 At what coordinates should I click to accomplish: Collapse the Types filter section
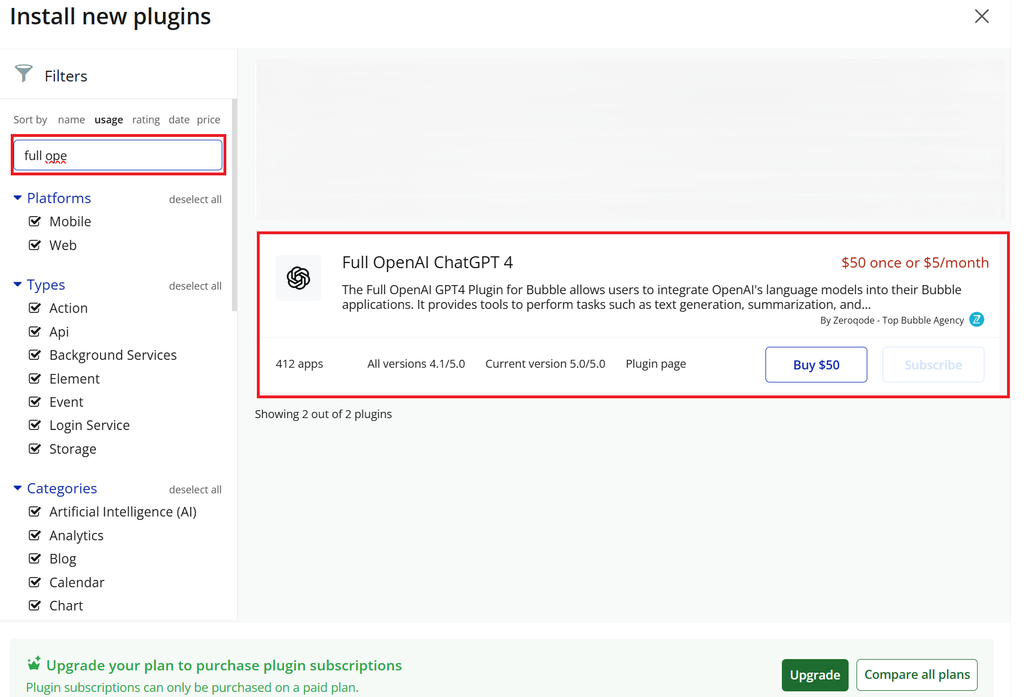18,285
